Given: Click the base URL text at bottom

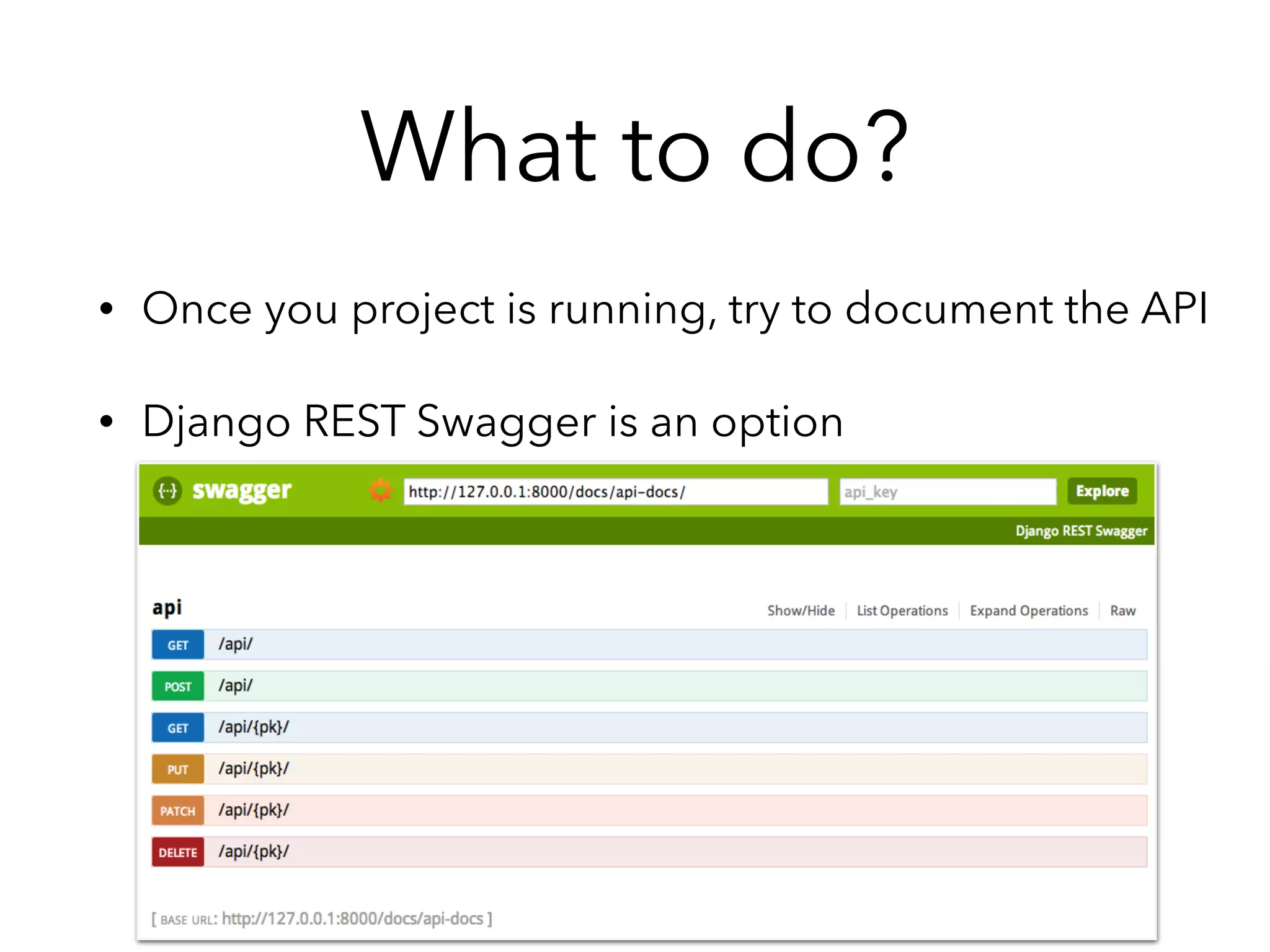Looking at the screenshot, I should 322,919.
